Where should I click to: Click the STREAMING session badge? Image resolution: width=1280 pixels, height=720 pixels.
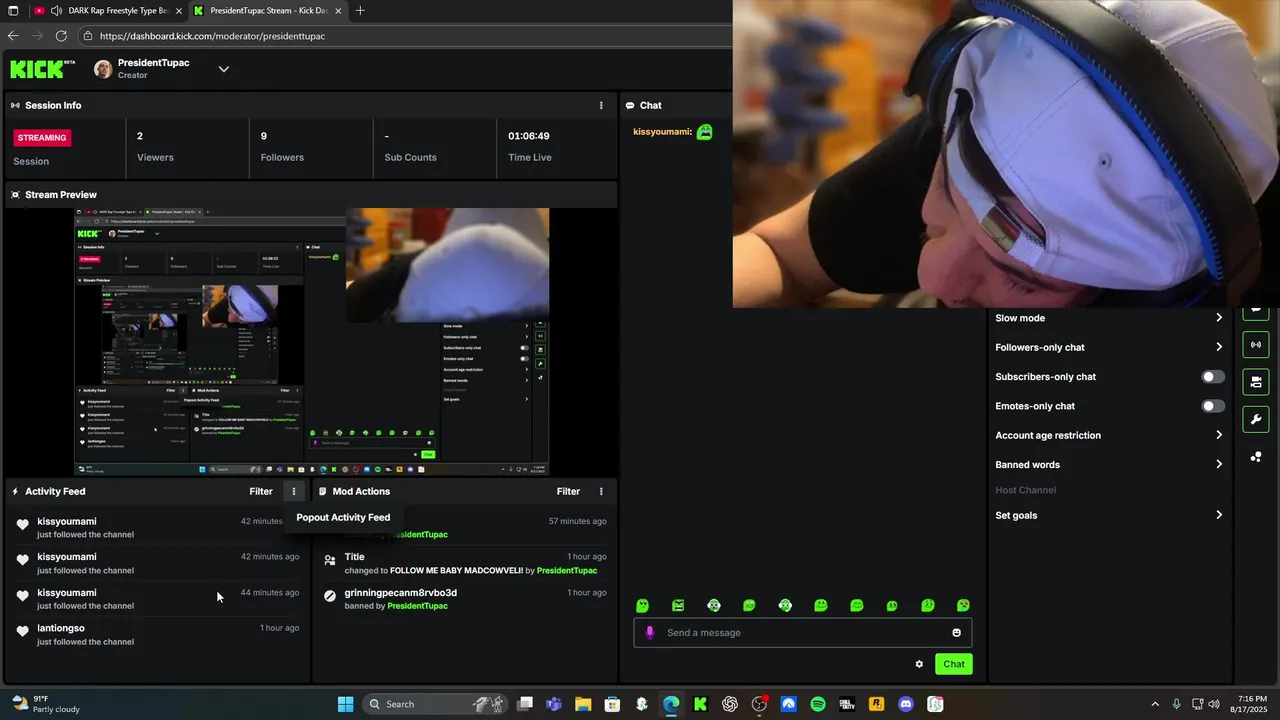pyautogui.click(x=42, y=138)
